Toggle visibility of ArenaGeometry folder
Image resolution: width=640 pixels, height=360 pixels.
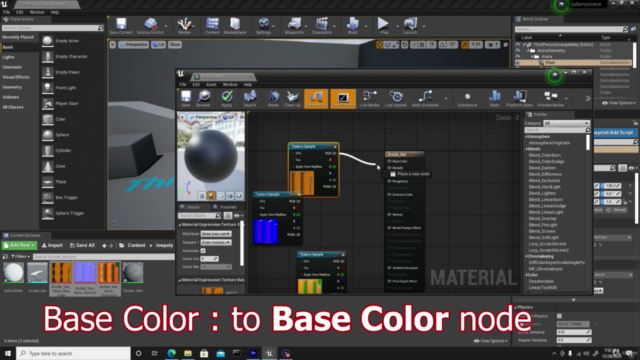pyautogui.click(x=518, y=51)
